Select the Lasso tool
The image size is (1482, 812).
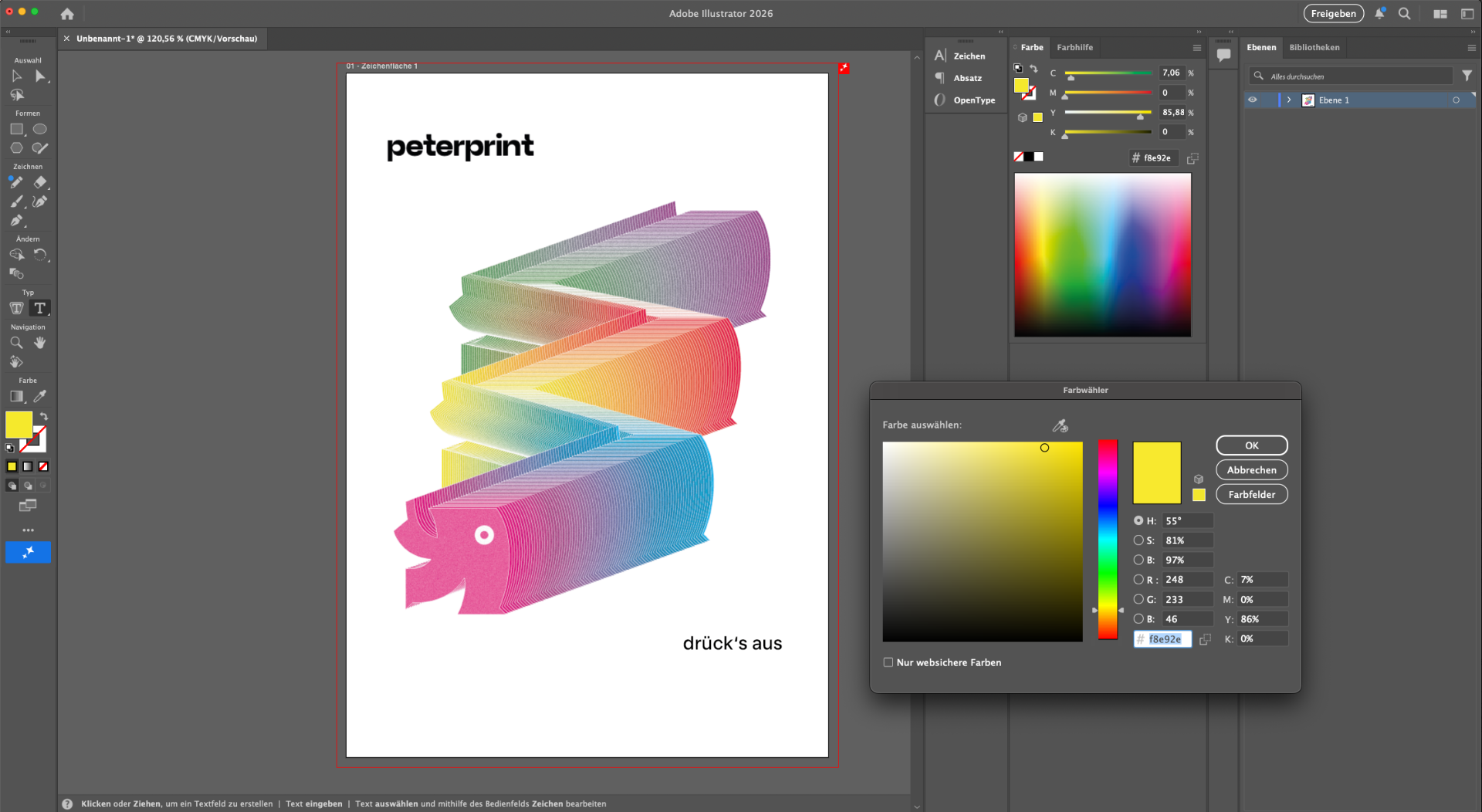coord(16,95)
